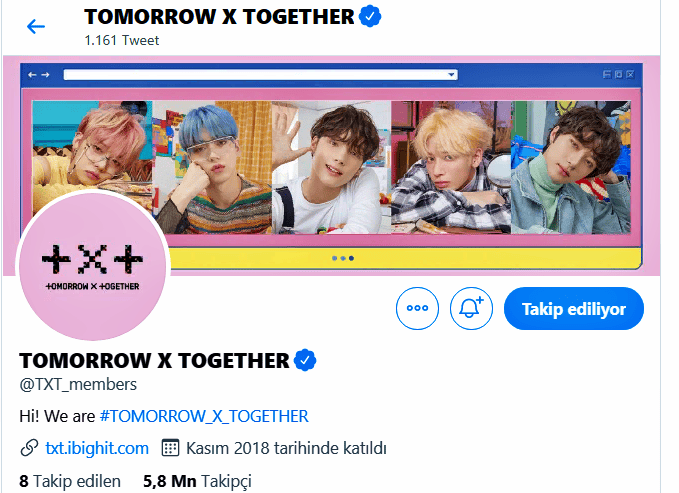Image resolution: width=679 pixels, height=493 pixels.
Task: View the 8 Takip edilen list
Action: (70, 481)
